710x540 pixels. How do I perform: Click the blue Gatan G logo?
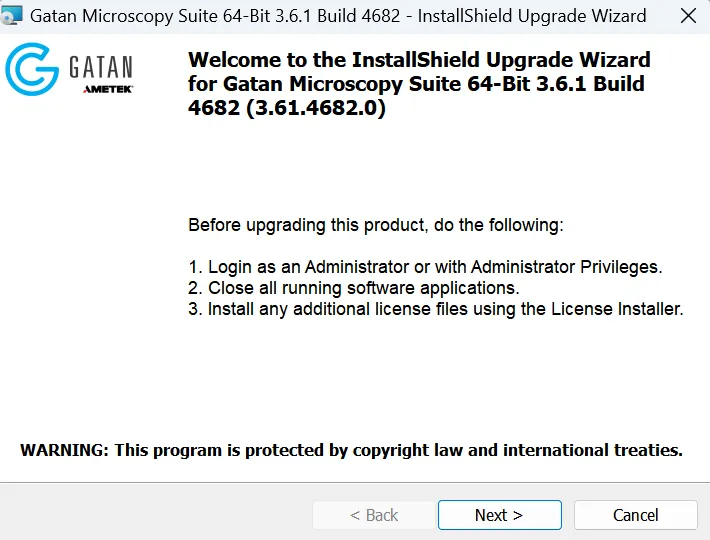[x=32, y=70]
